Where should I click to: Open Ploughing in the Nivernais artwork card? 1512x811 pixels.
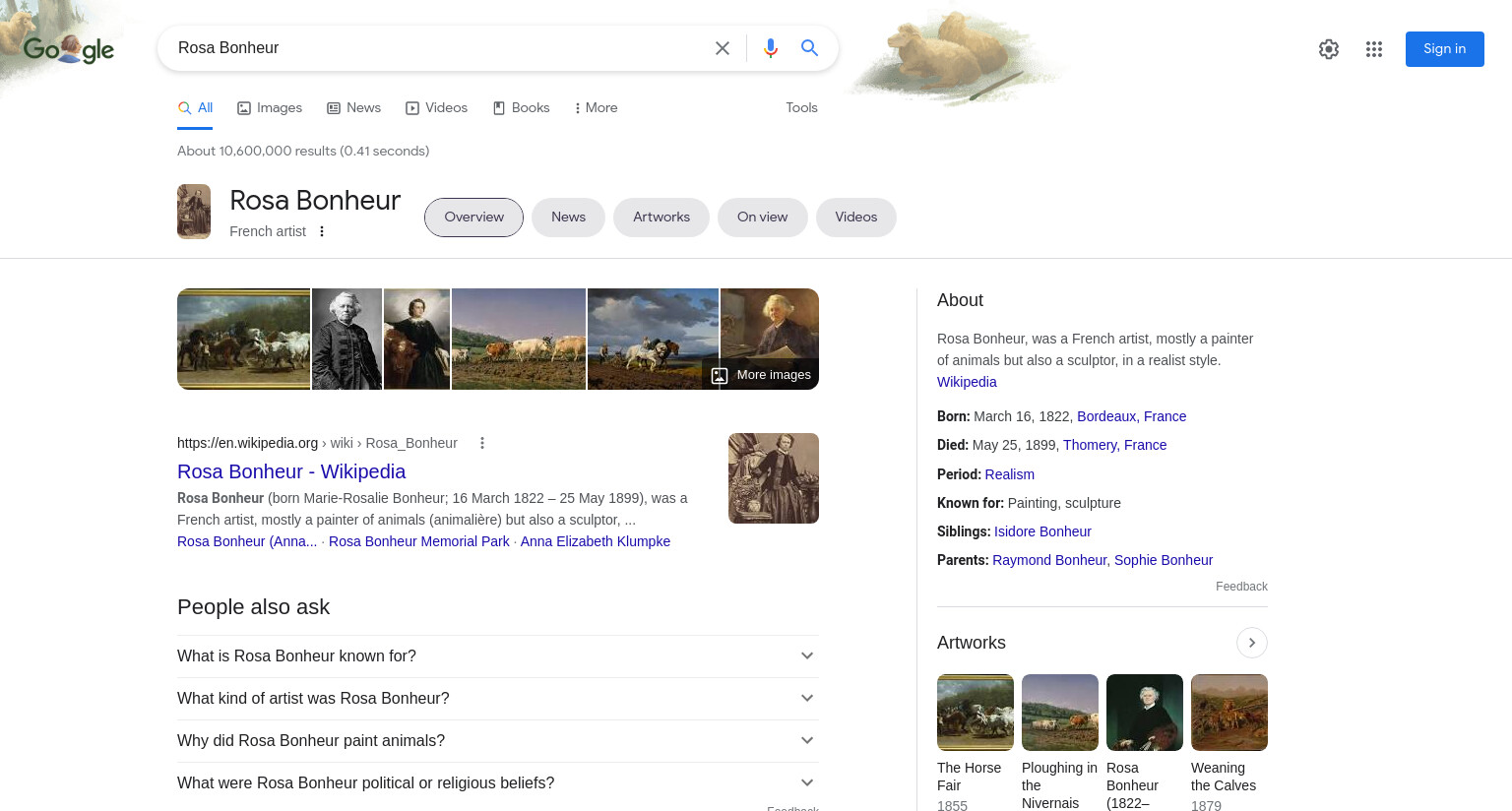pos(1060,743)
